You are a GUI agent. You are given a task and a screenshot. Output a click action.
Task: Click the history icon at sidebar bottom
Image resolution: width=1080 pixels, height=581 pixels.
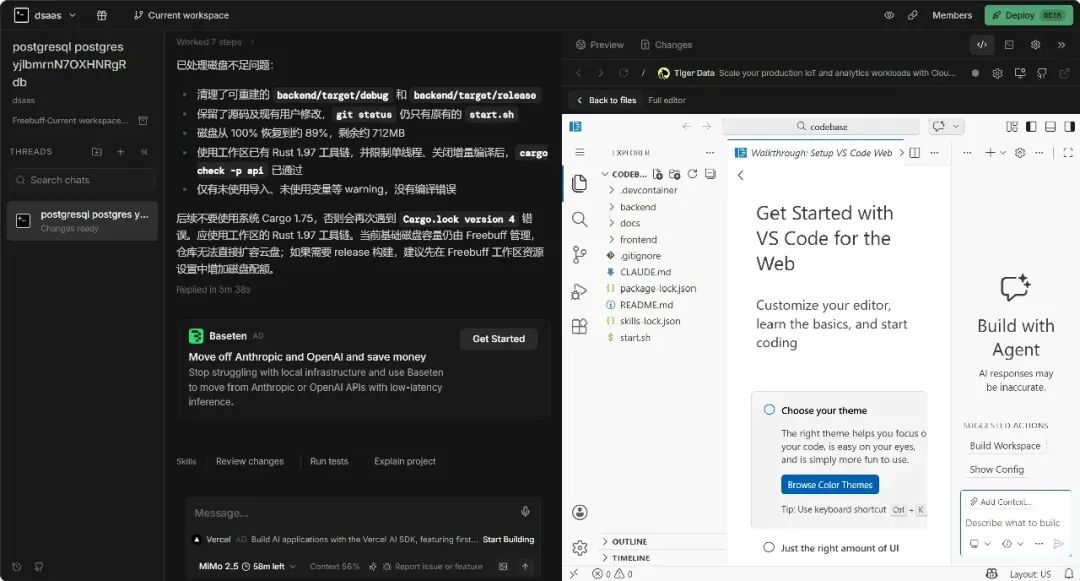[17, 567]
